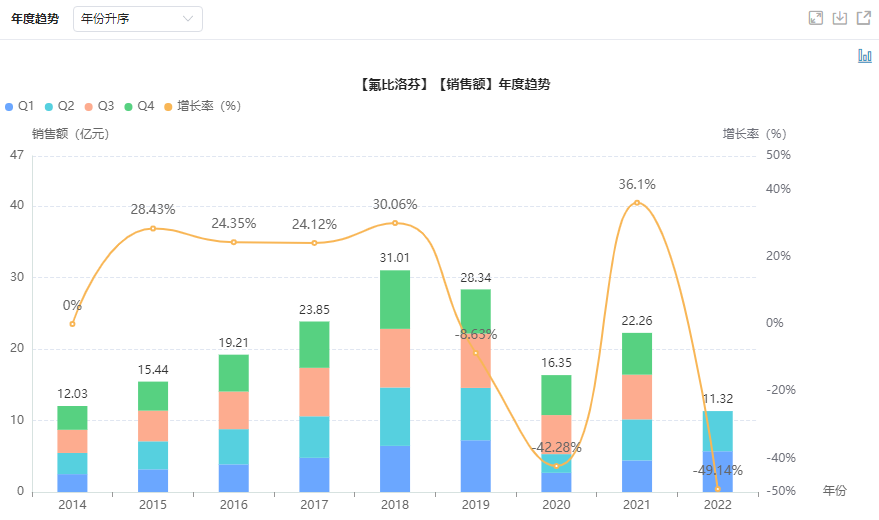The image size is (879, 520).
Task: Click the blue bar chart type icon
Action: (x=864, y=56)
